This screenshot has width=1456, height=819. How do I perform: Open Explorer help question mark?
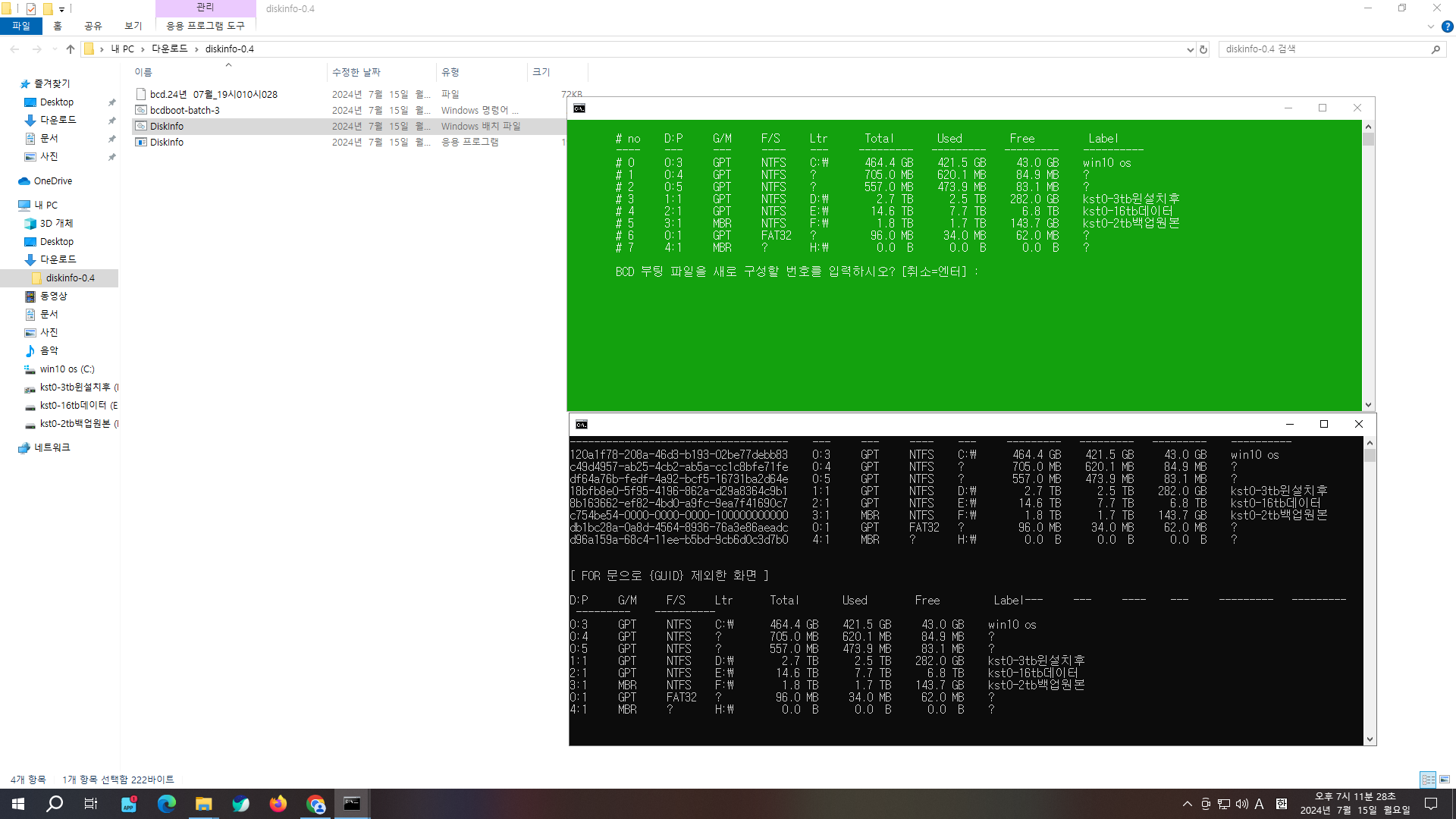(1447, 27)
